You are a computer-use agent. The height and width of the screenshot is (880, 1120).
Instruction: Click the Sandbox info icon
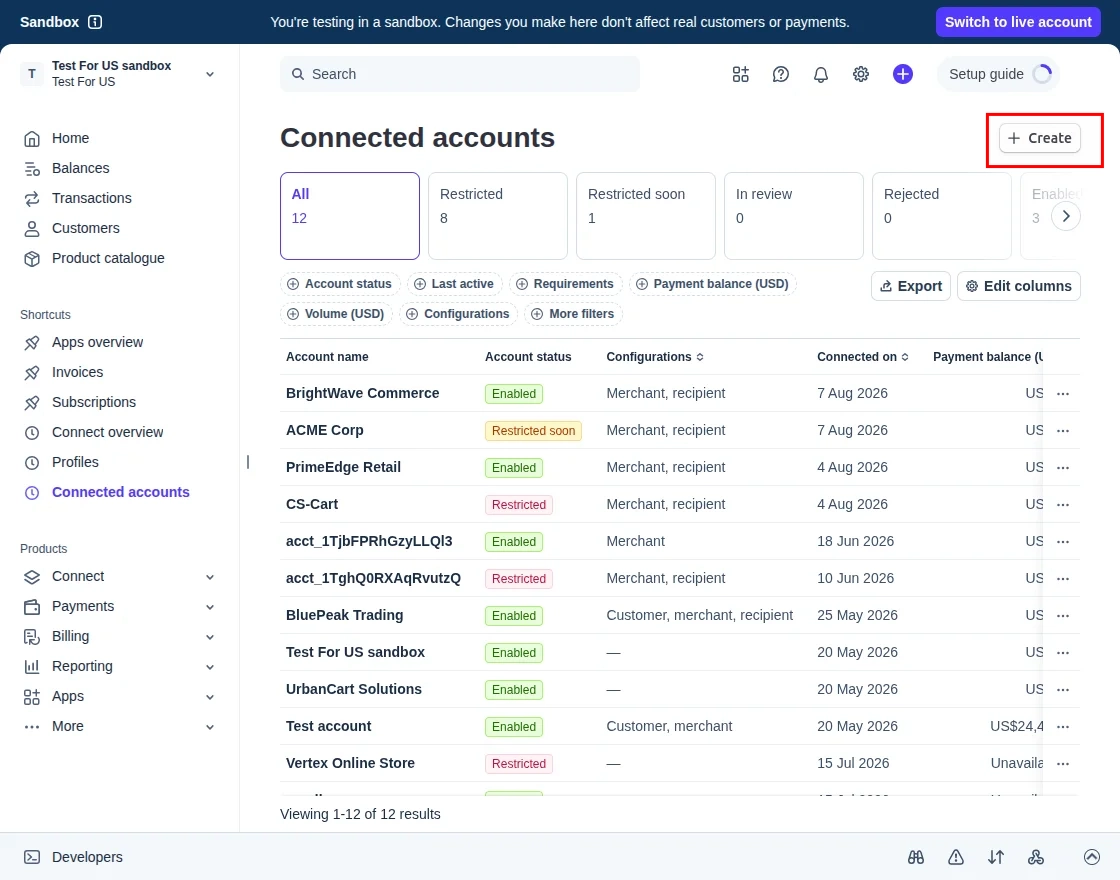tap(95, 22)
